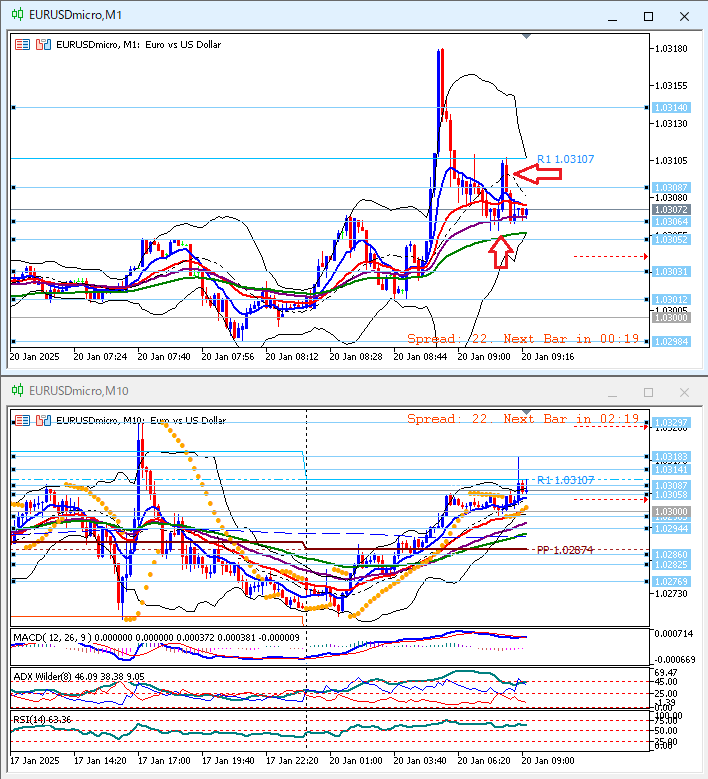Maximize the EURUSDmicro,M1 chart window
708x779 pixels.
(648, 16)
